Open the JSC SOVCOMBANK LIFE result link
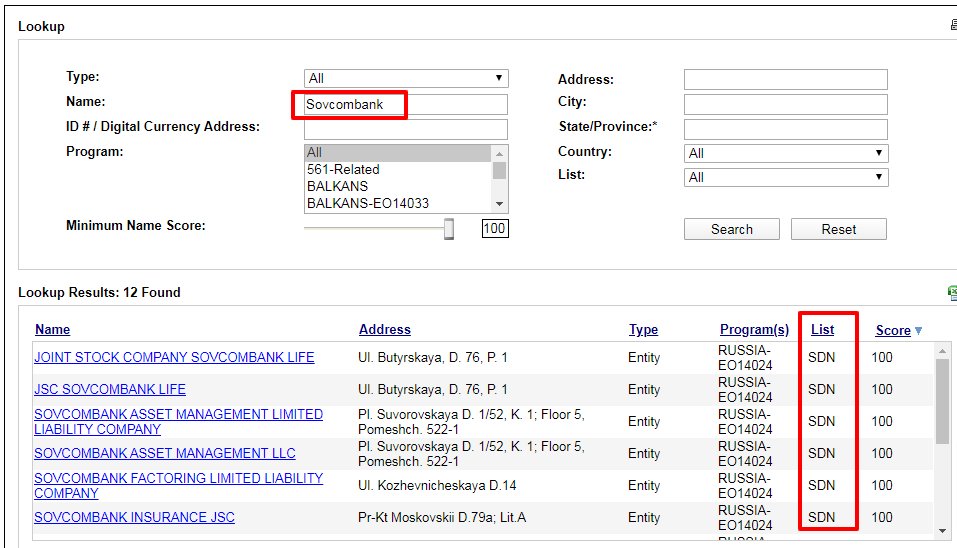This screenshot has height=548, width=957. click(x=110, y=389)
